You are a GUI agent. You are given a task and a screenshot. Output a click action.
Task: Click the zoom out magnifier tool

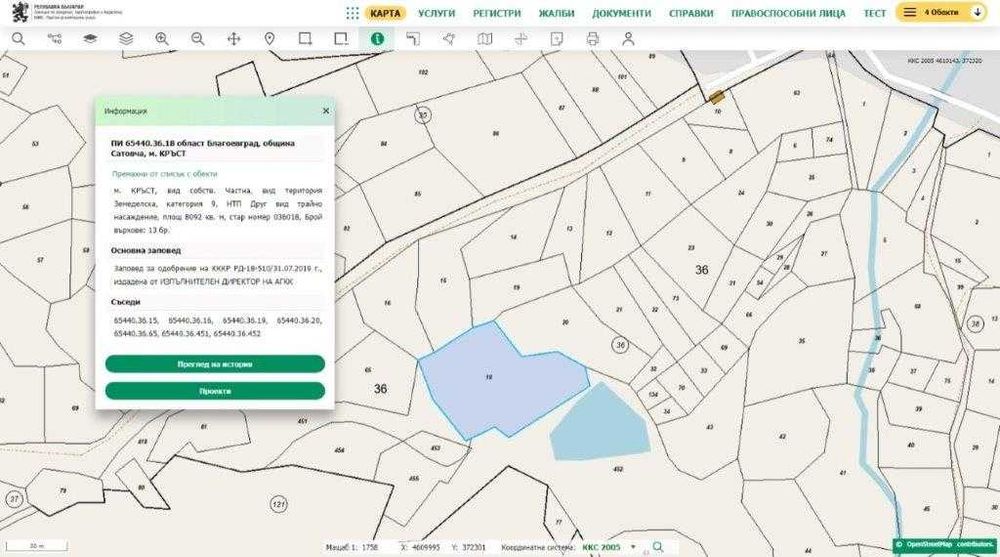(198, 39)
